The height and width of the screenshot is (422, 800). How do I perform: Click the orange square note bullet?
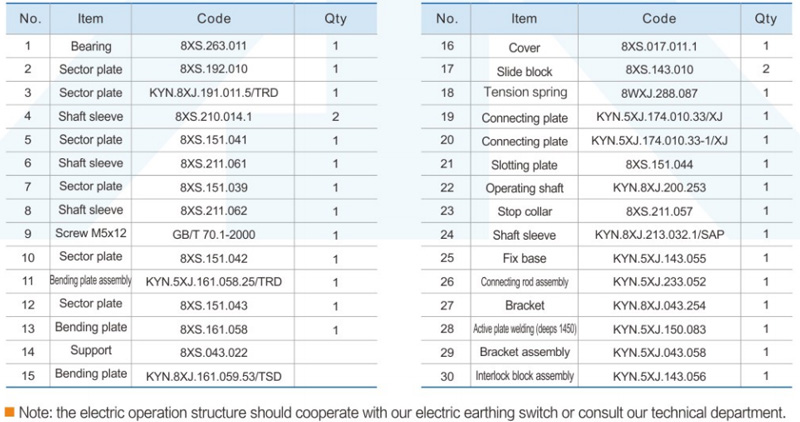(x=8, y=411)
